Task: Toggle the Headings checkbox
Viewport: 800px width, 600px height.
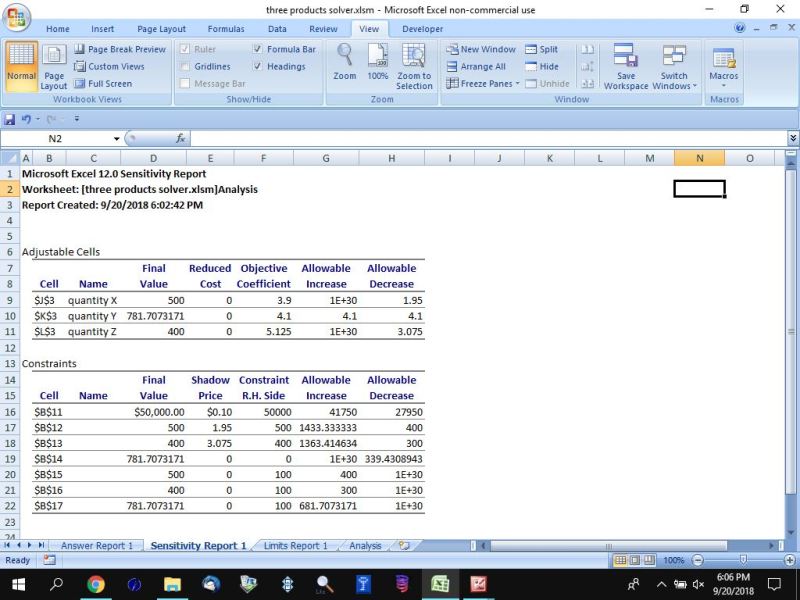Action: click(258, 66)
